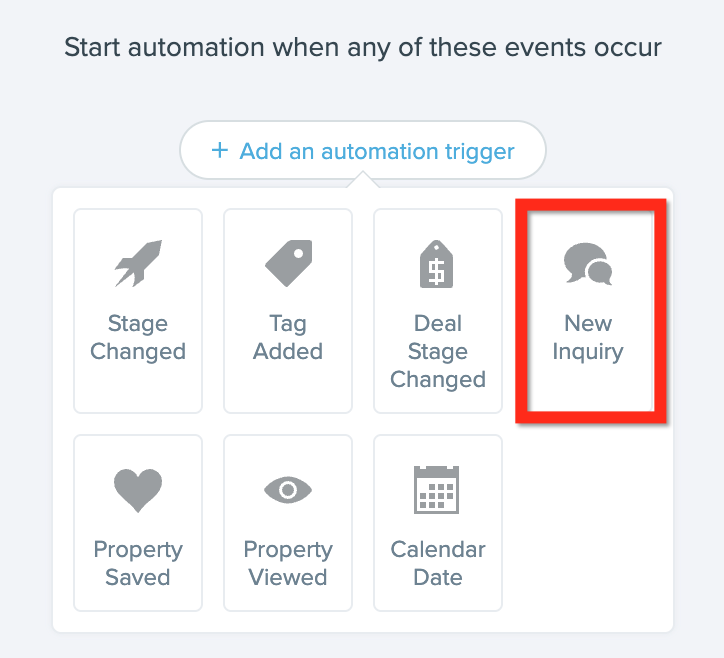Click the heart icon for Property Saved
This screenshot has width=724, height=658.
pos(138,490)
